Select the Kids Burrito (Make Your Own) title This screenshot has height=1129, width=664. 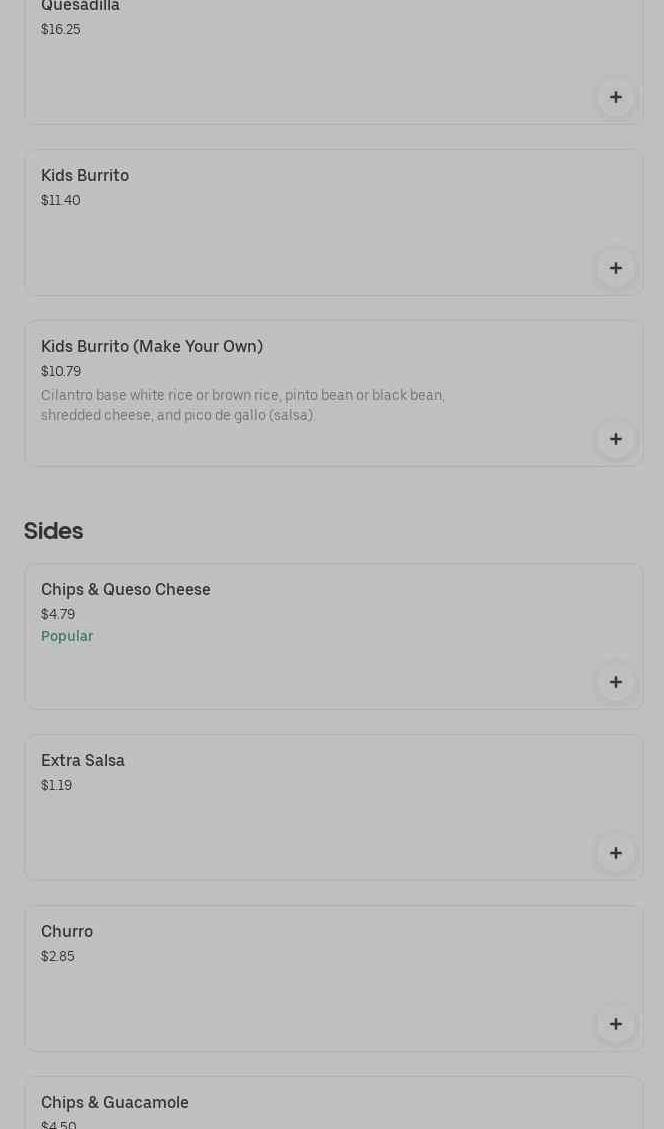pos(152,347)
